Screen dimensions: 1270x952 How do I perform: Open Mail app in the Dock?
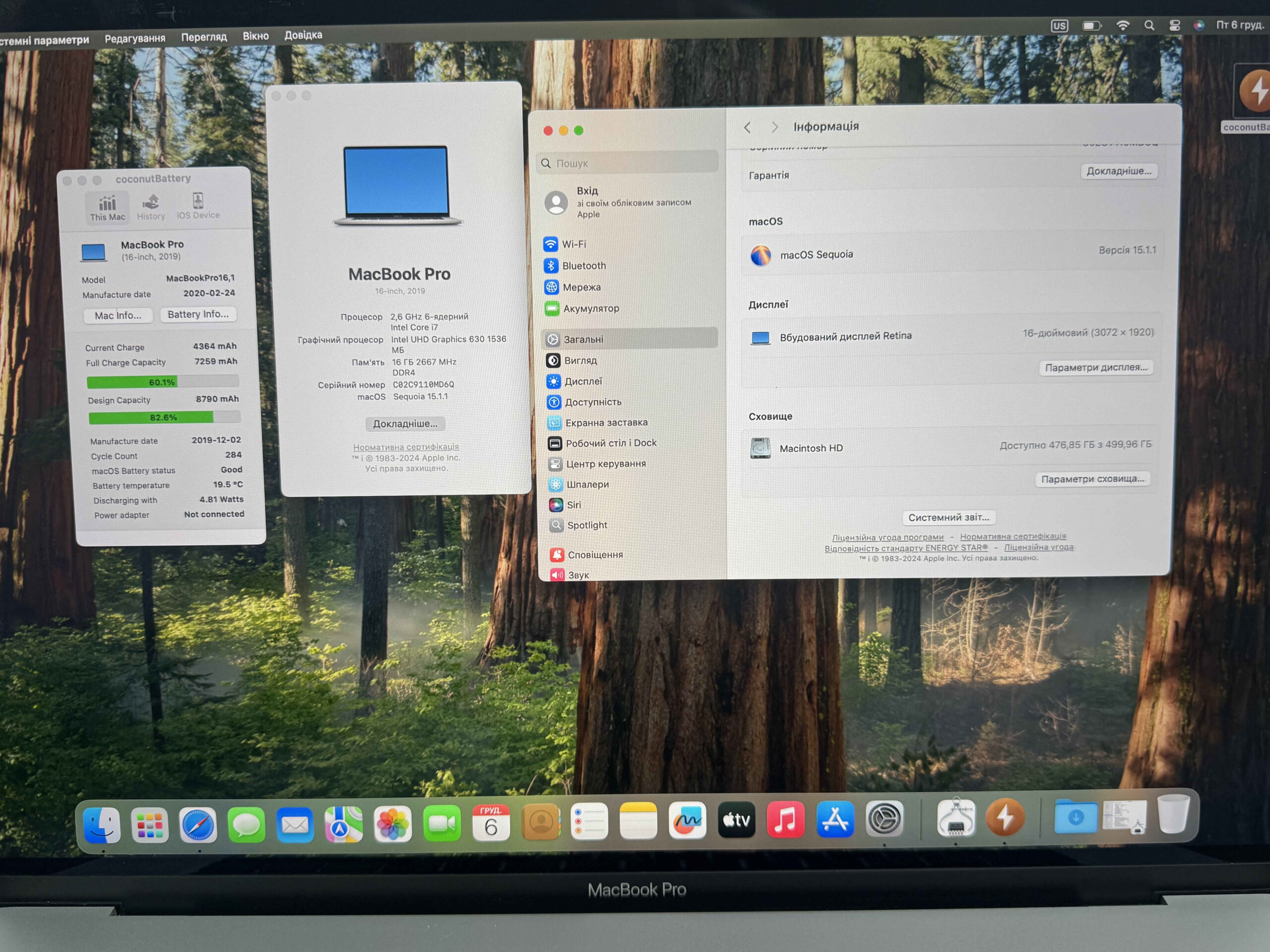(x=295, y=825)
